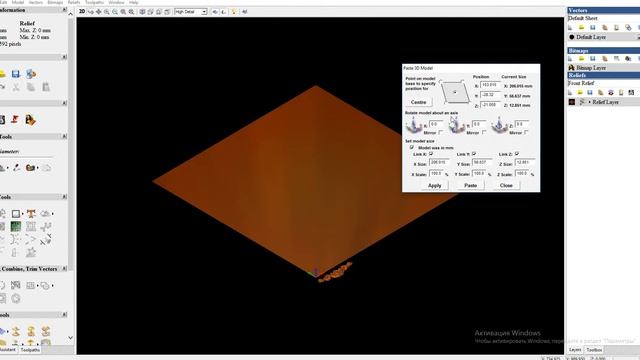Select the Default Layer in Vectors
640x360 pixels.
pyautogui.click(x=603, y=37)
